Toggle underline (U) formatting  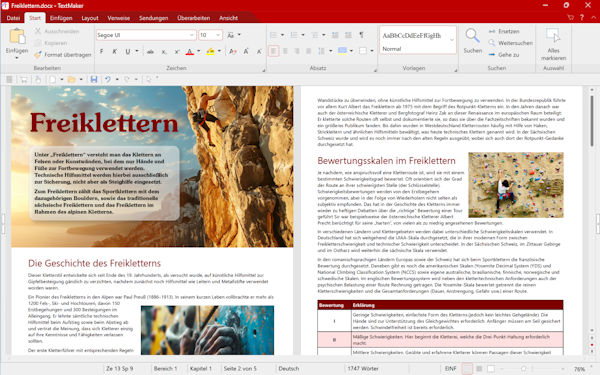pyautogui.click(x=127, y=51)
